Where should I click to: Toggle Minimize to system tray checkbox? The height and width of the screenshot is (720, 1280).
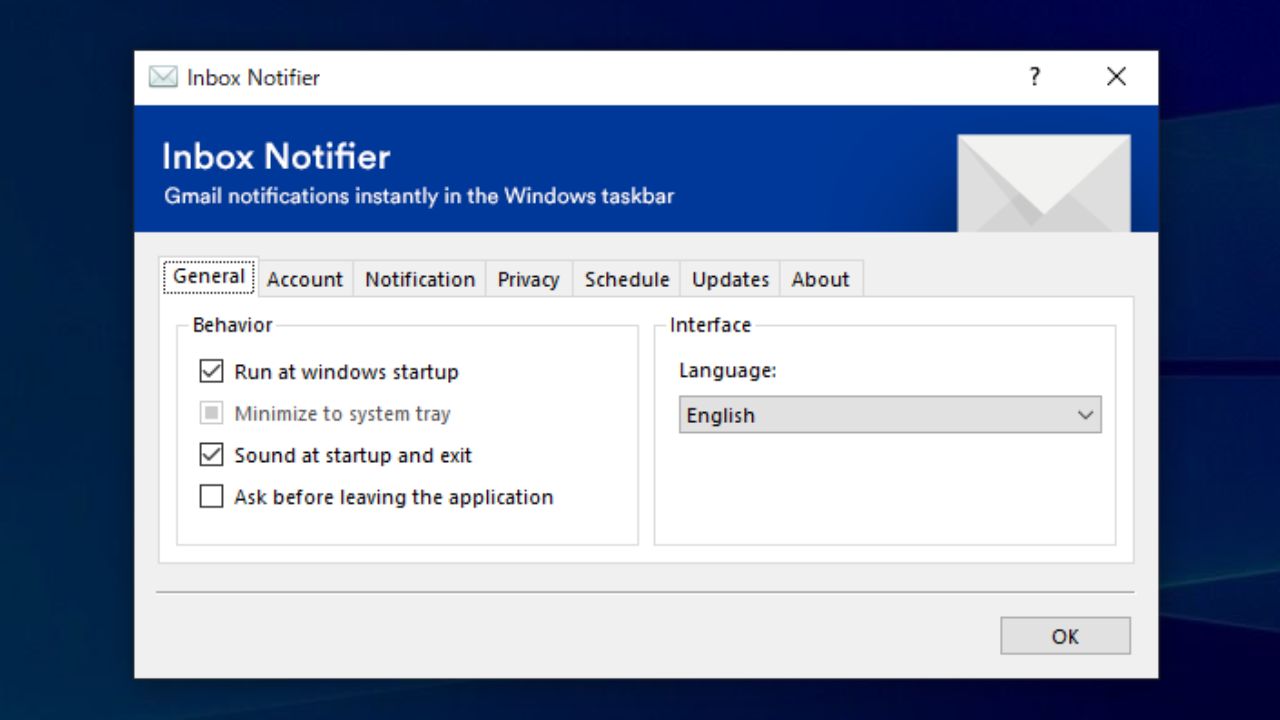(211, 413)
